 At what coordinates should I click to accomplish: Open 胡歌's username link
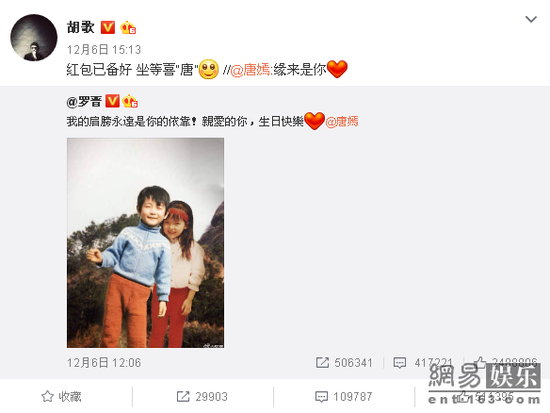click(x=81, y=27)
